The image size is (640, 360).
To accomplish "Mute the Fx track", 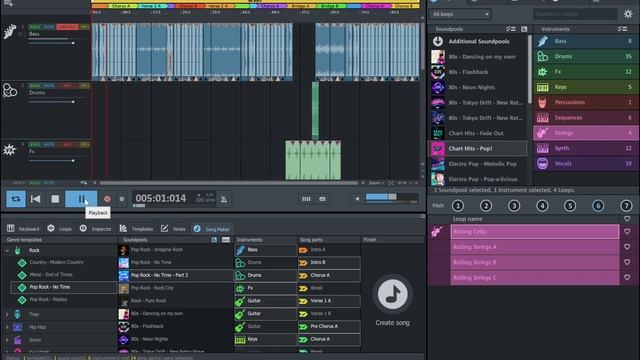I will [49, 144].
